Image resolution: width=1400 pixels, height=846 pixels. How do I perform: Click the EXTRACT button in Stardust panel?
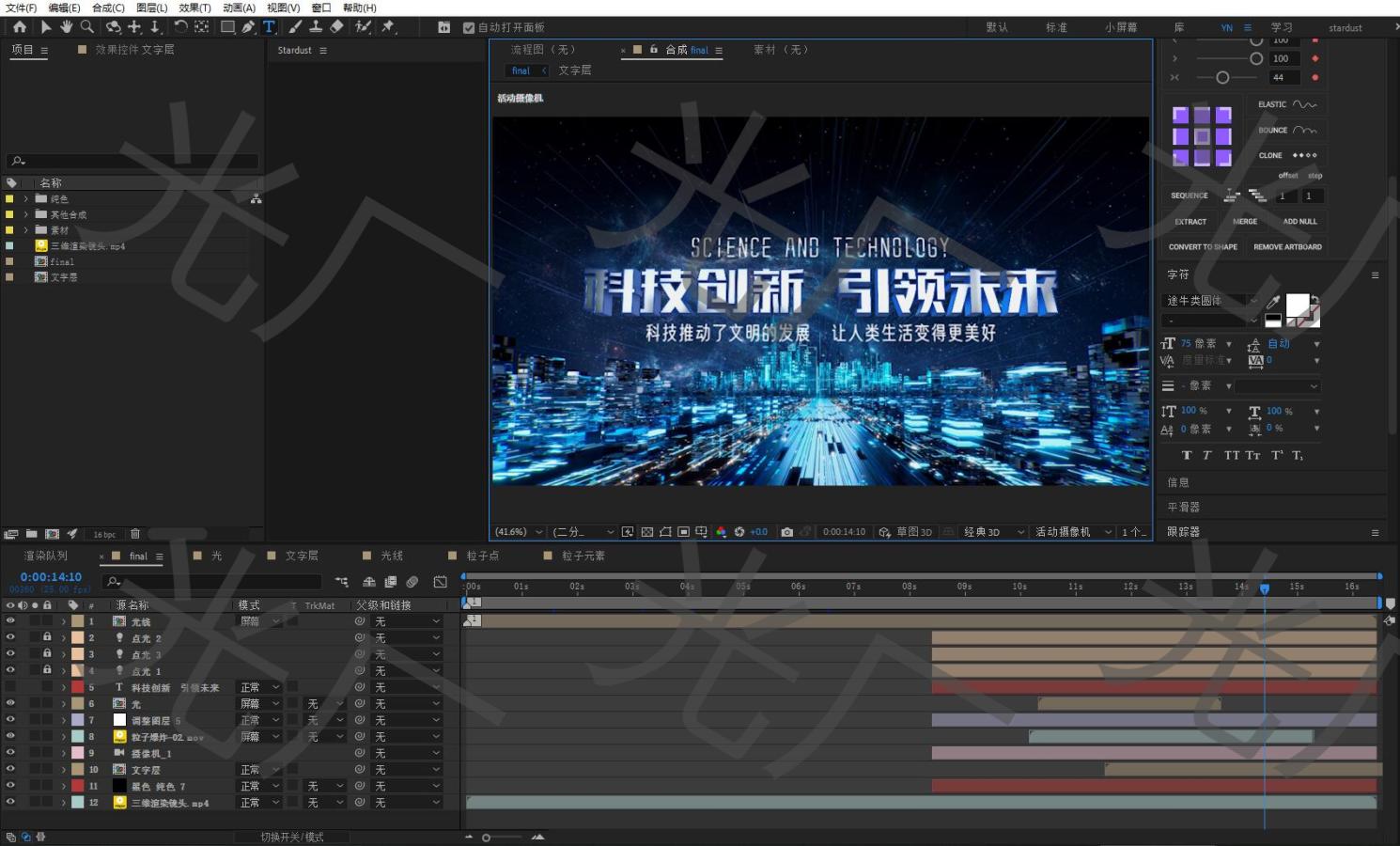1190,221
